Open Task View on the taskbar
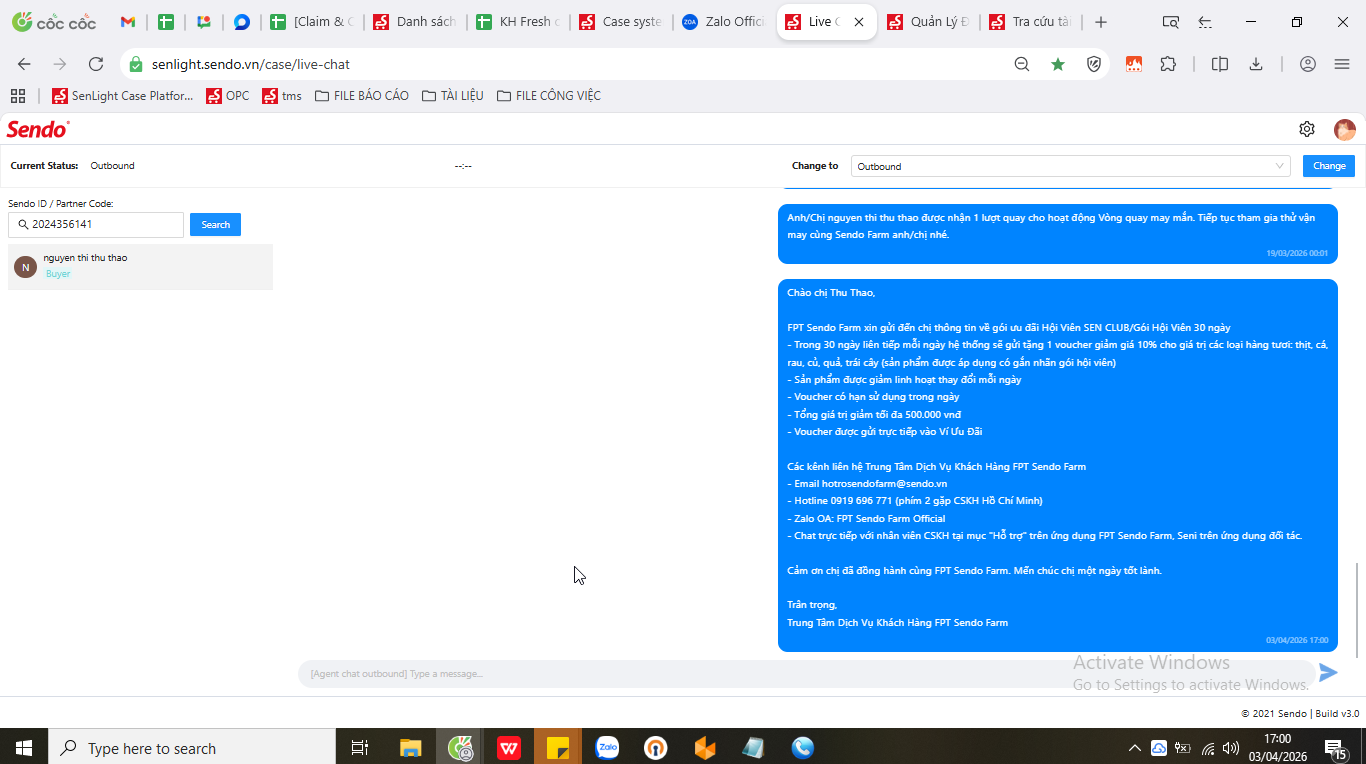This screenshot has height=764, width=1366. click(360, 747)
